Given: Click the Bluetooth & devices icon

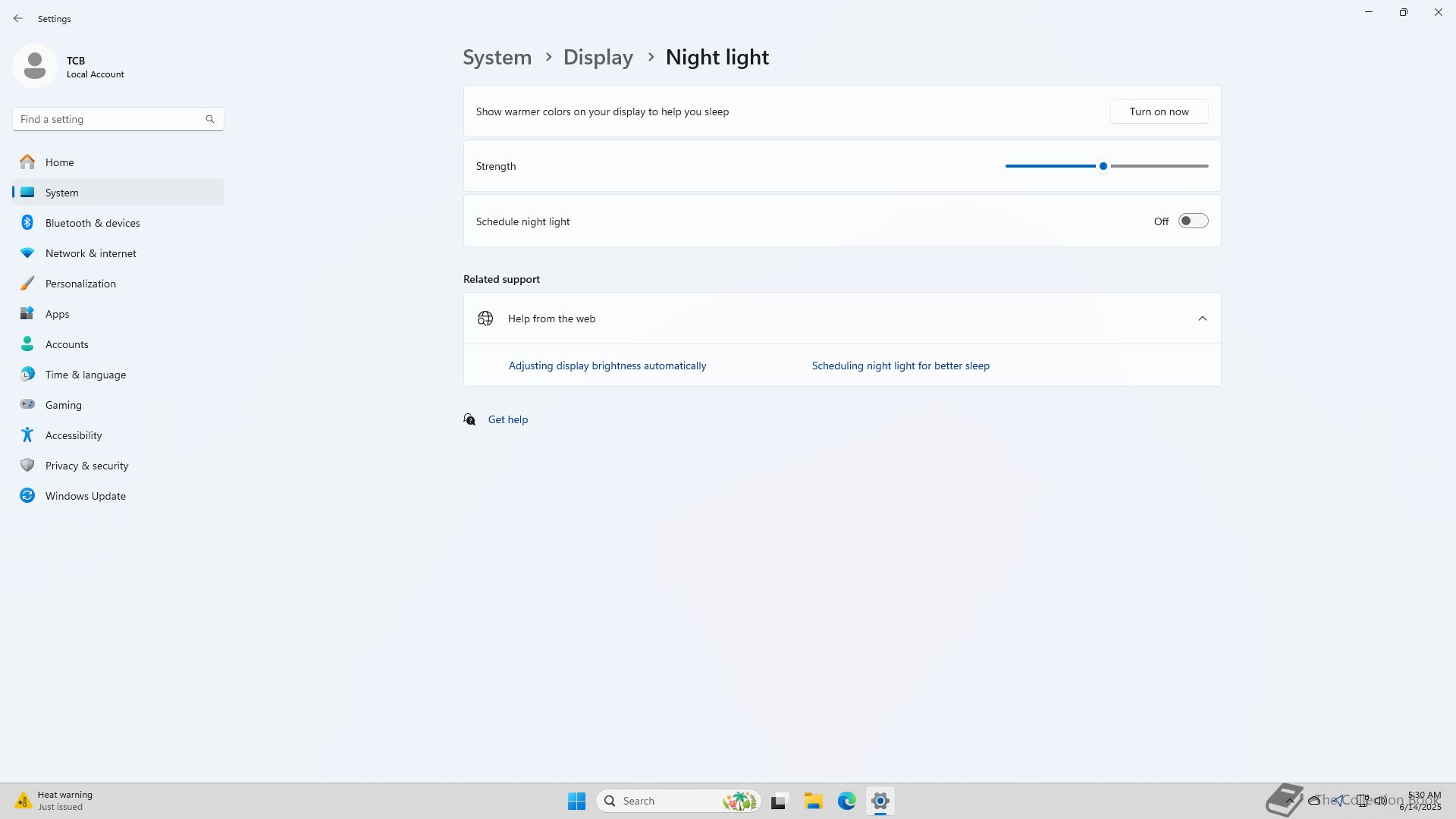Looking at the screenshot, I should click(27, 223).
